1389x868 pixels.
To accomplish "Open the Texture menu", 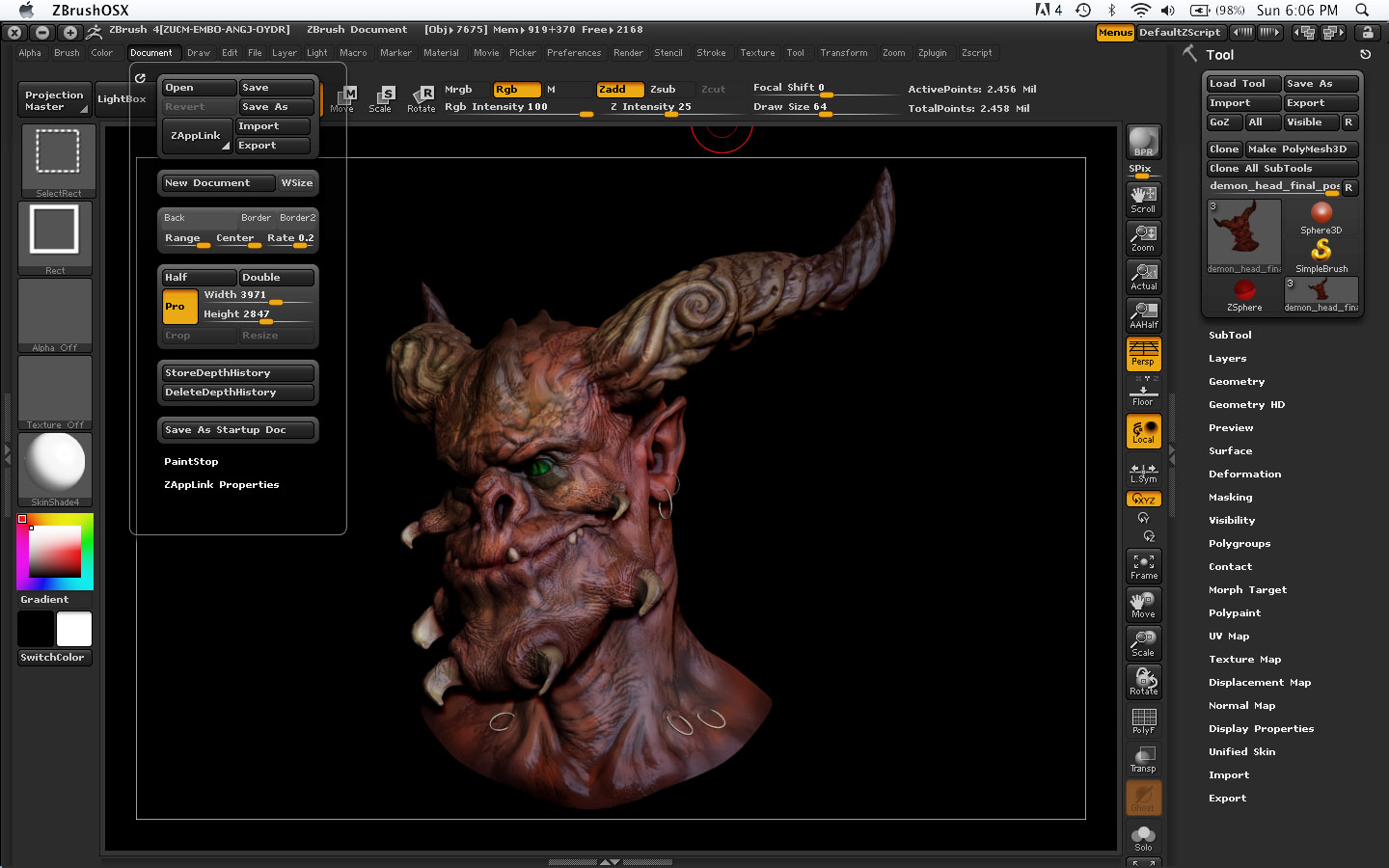I will click(x=757, y=53).
